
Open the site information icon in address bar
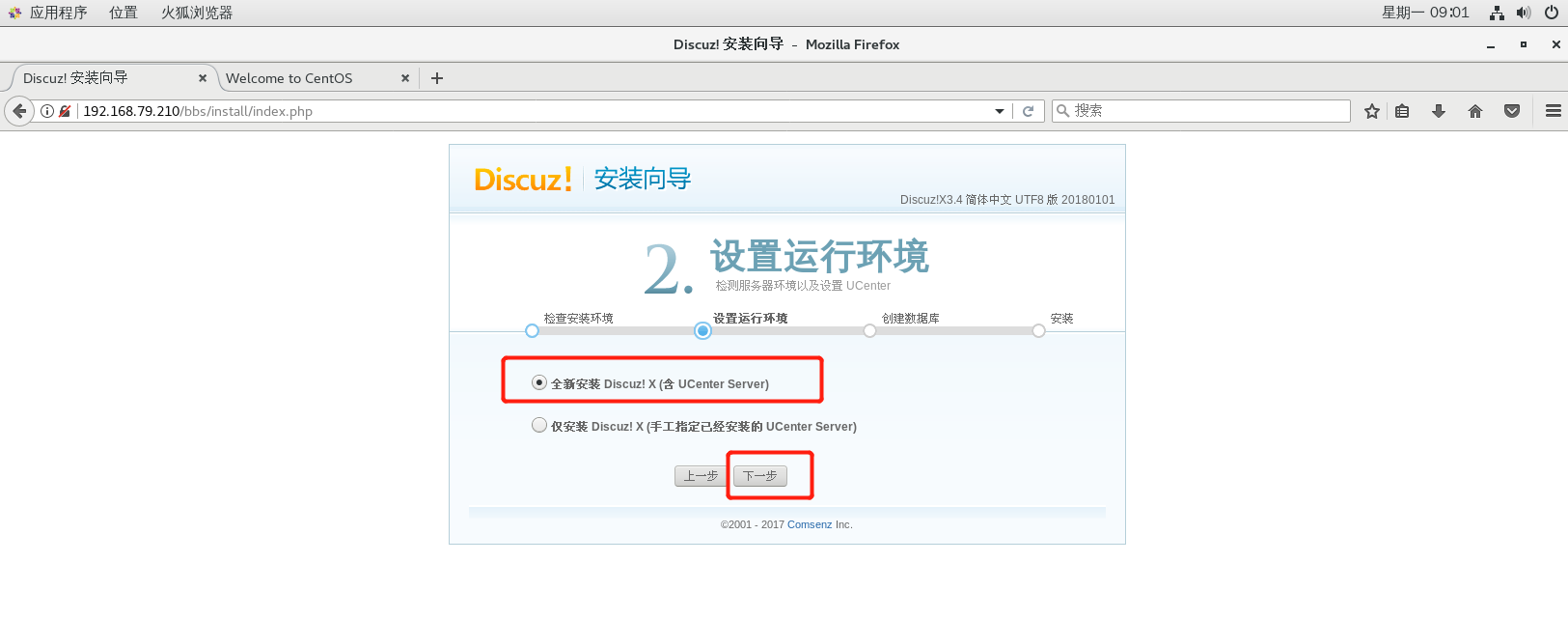[46, 111]
